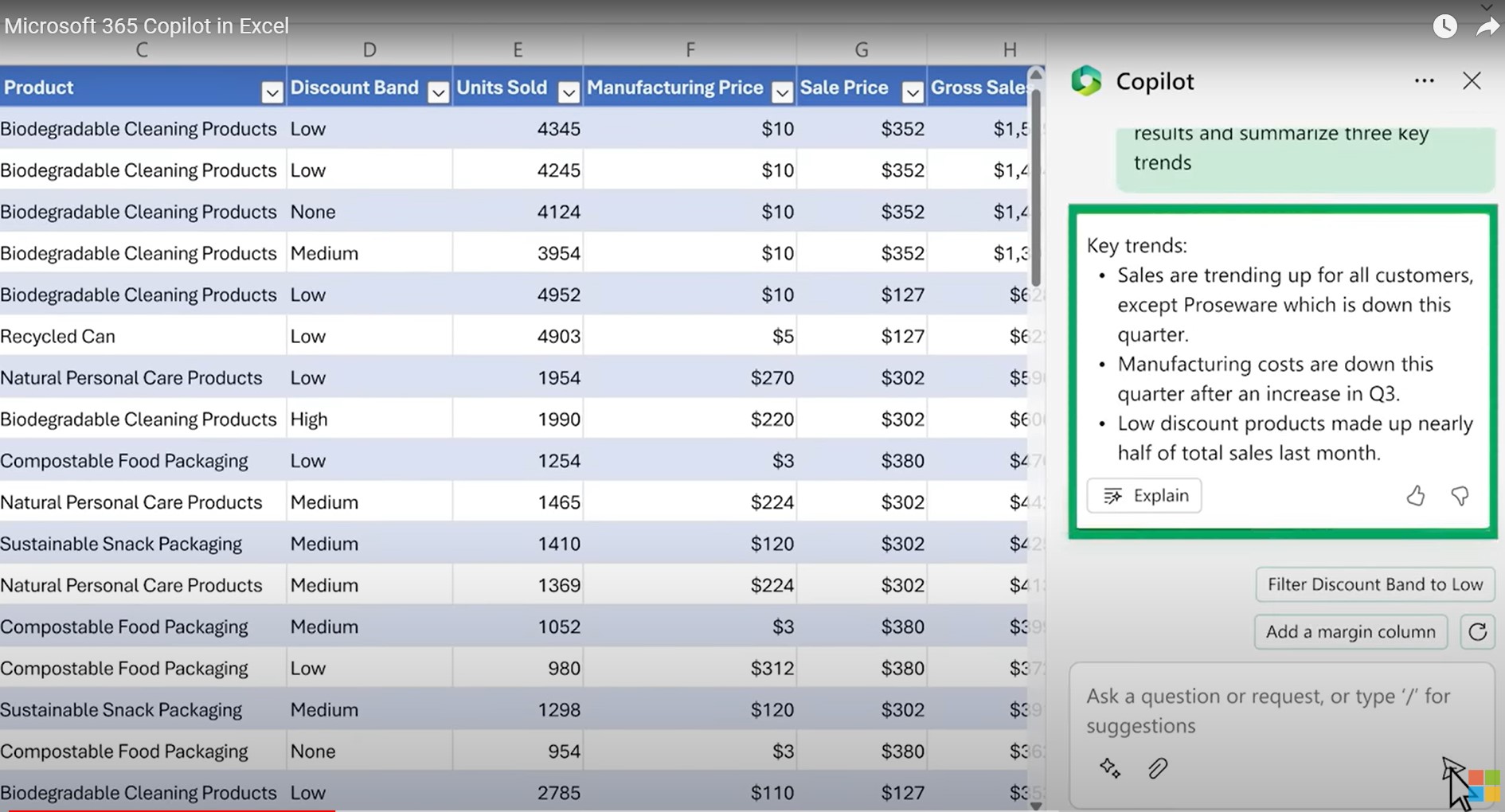The image size is (1505, 812).
Task: Open the sparkle prompt guide icon
Action: tap(1110, 768)
